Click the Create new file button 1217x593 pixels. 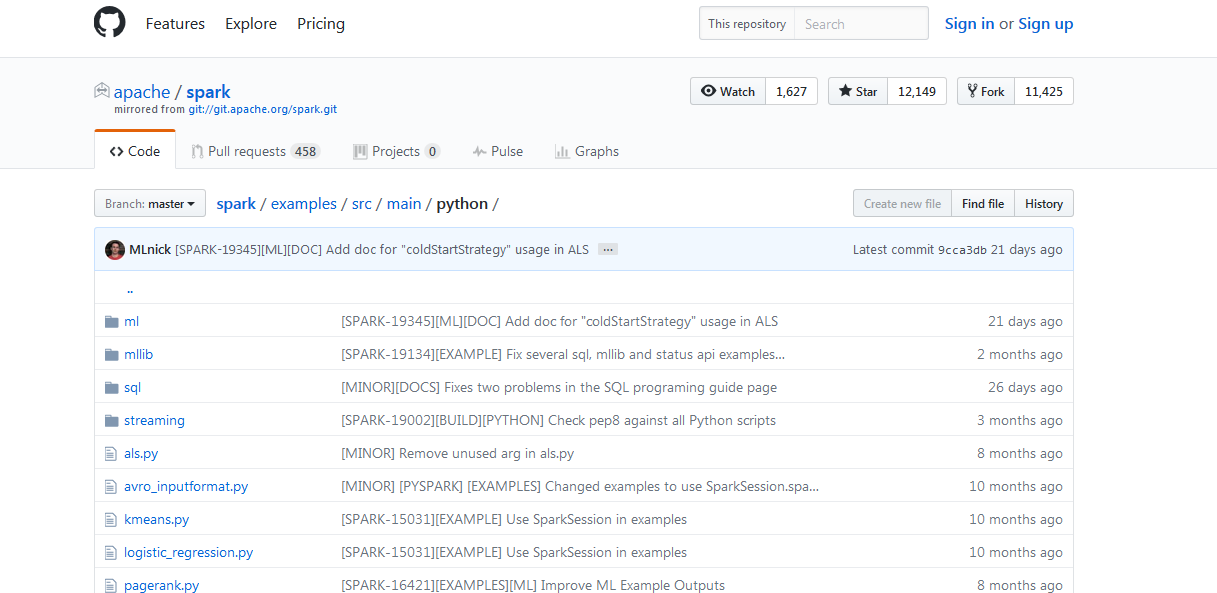point(902,203)
